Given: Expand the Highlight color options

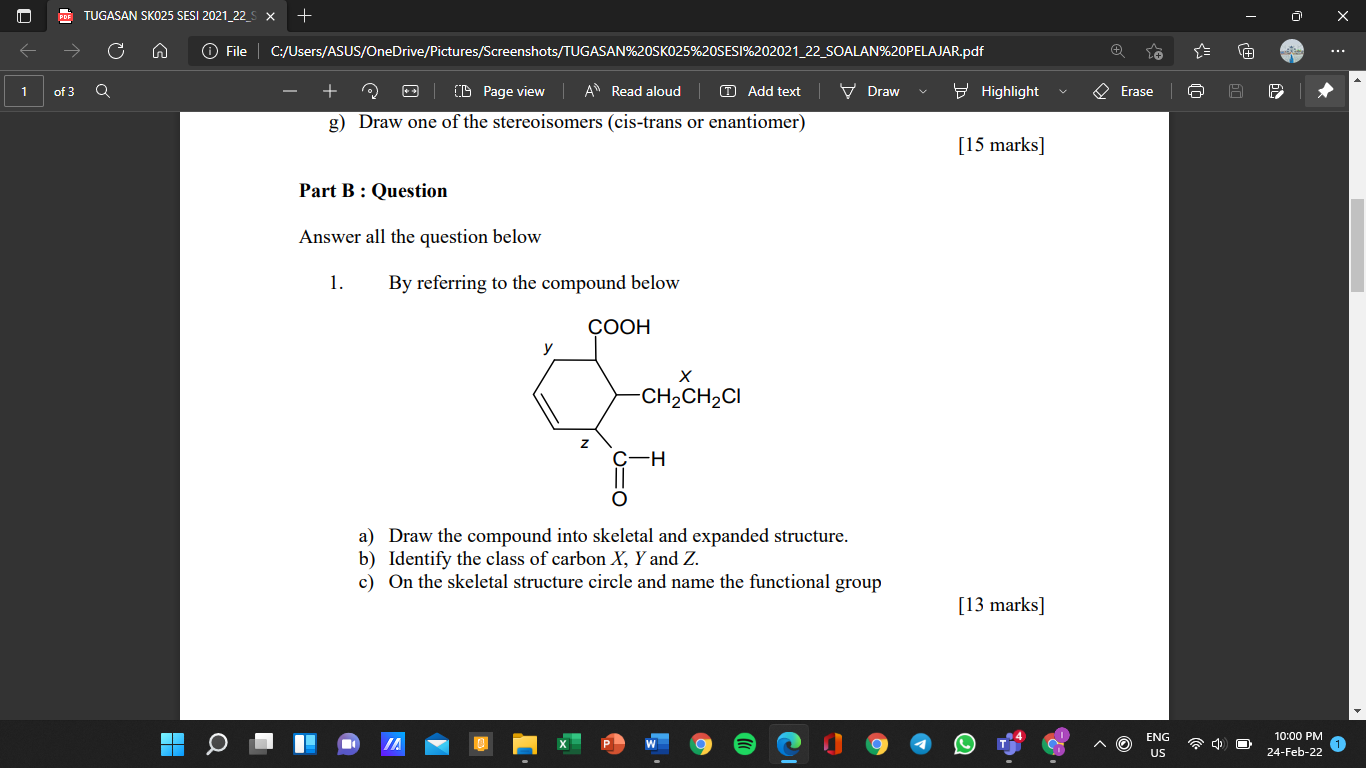Looking at the screenshot, I should tap(1063, 91).
